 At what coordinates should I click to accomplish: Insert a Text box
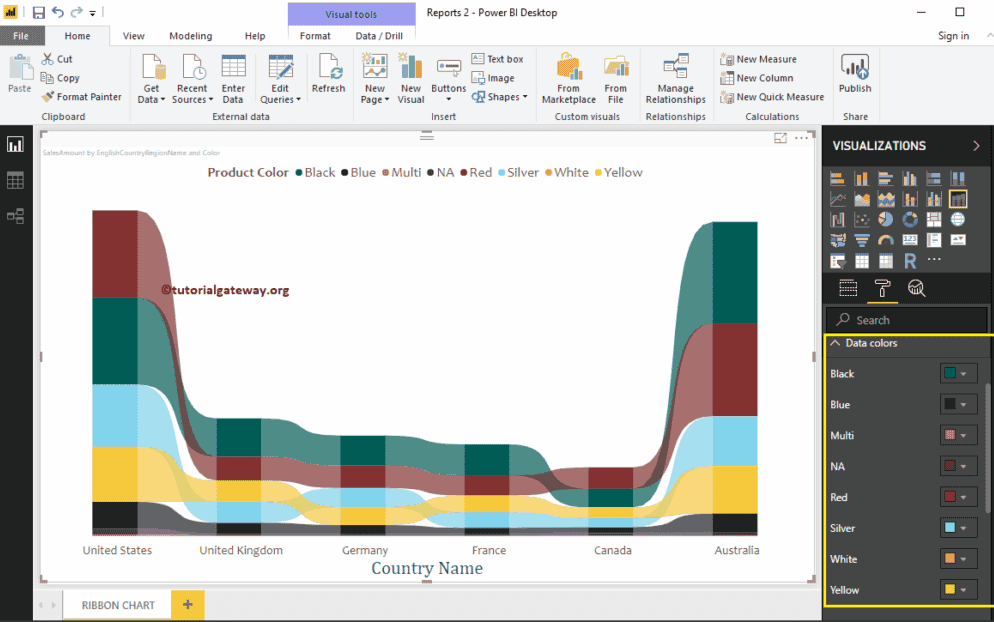coord(498,59)
